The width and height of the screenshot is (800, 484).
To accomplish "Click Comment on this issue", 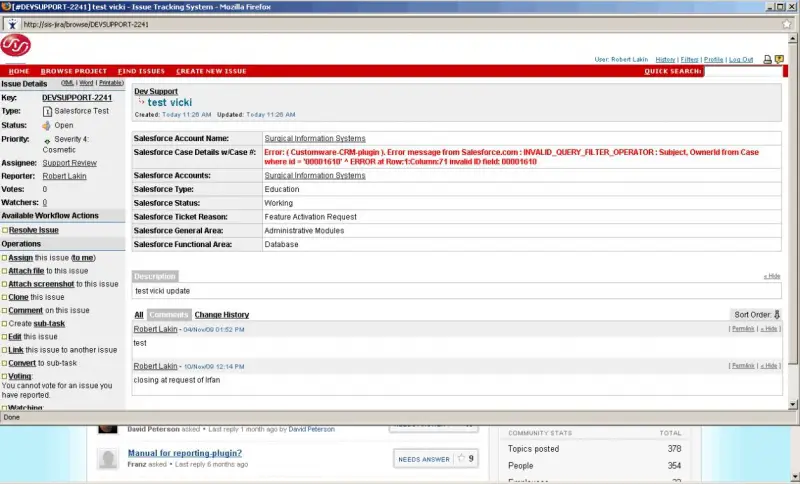I will pos(26,310).
